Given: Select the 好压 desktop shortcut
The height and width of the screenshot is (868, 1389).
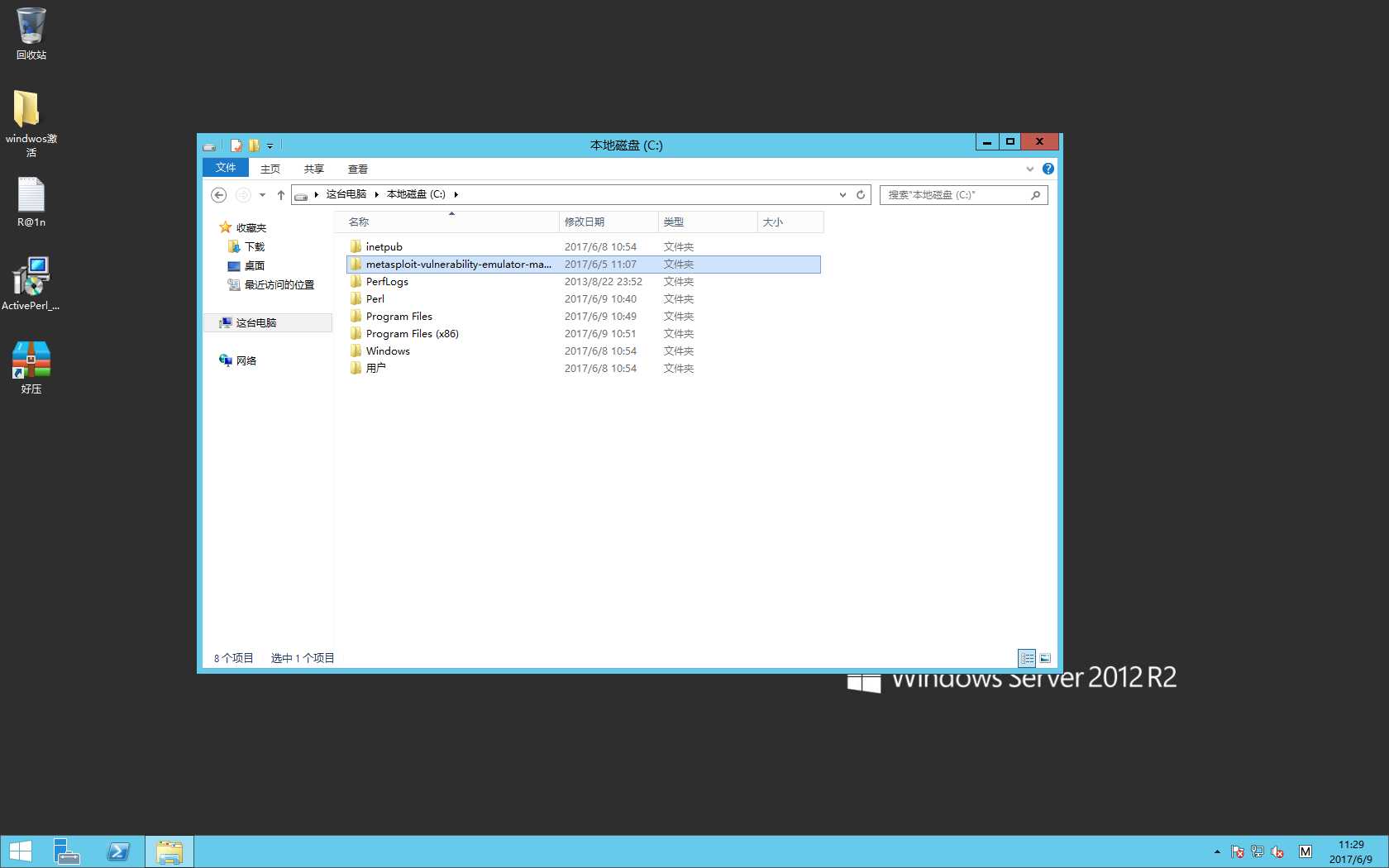Looking at the screenshot, I should (31, 368).
